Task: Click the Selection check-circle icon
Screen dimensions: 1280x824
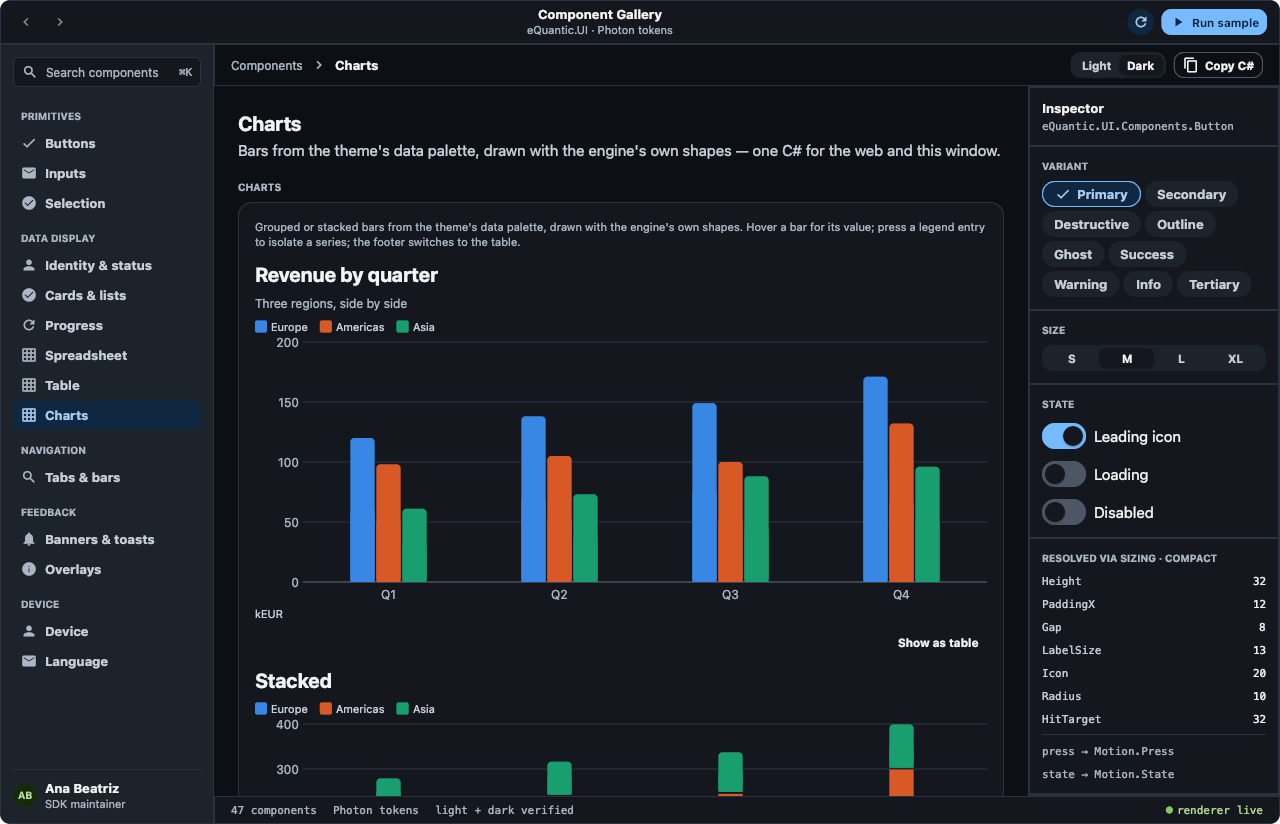Action: click(29, 203)
